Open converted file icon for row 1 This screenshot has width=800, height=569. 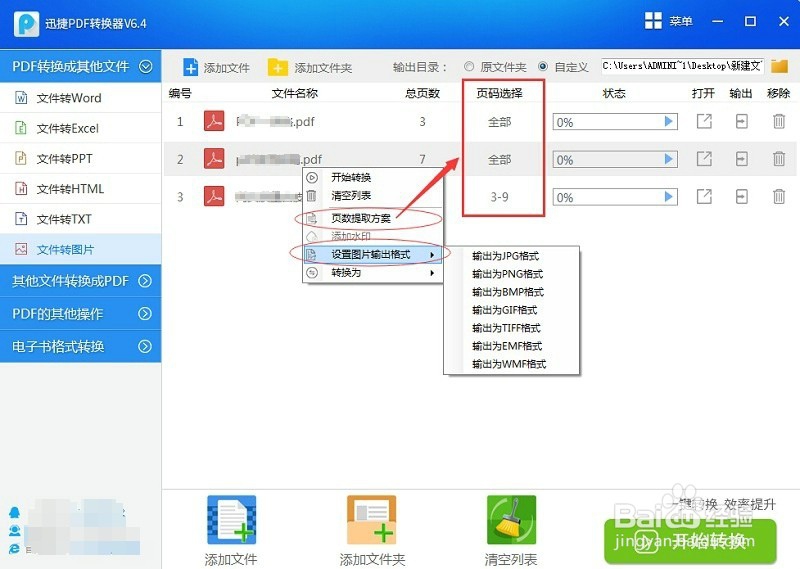click(704, 121)
